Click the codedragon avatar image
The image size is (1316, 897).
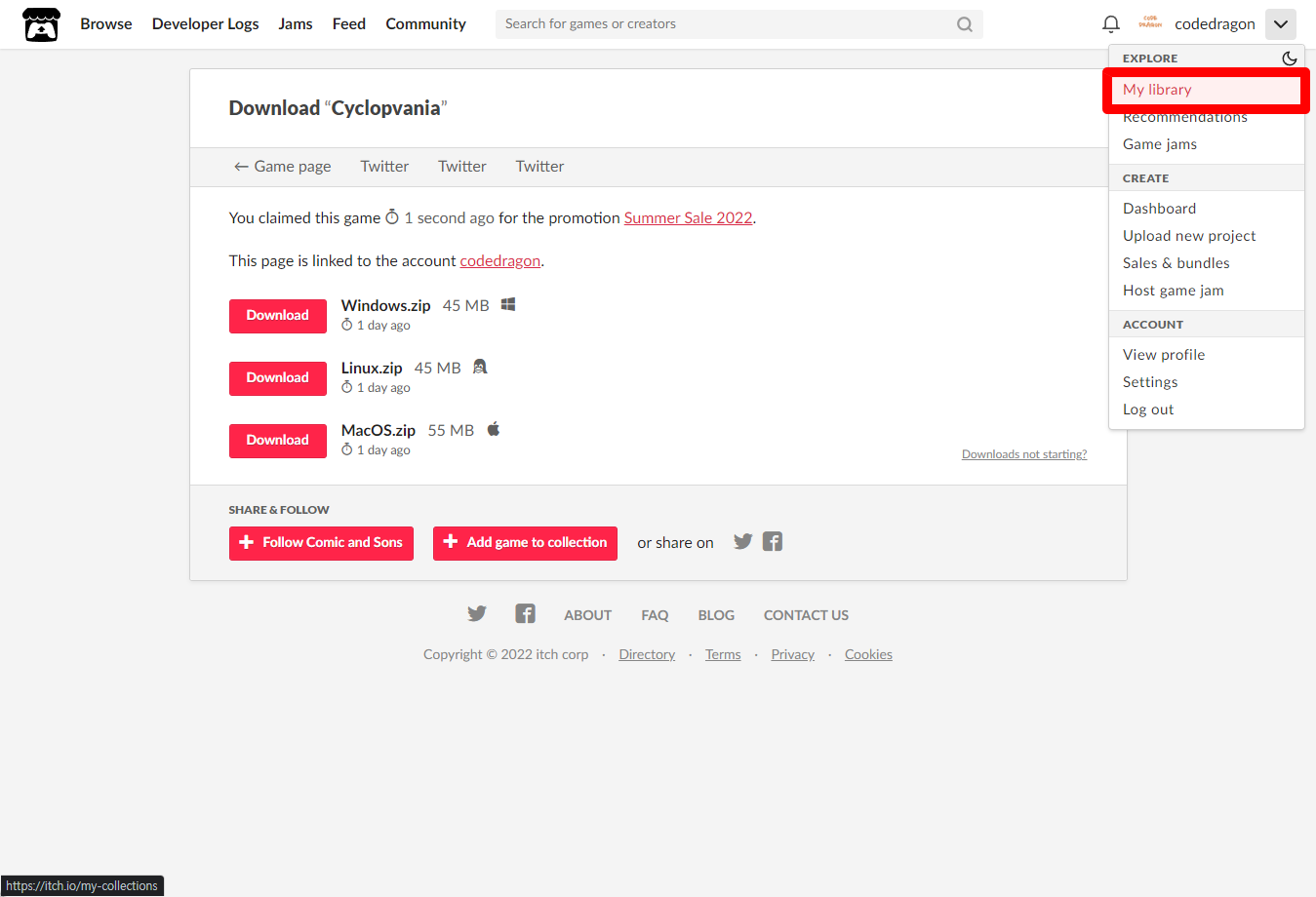click(1150, 23)
